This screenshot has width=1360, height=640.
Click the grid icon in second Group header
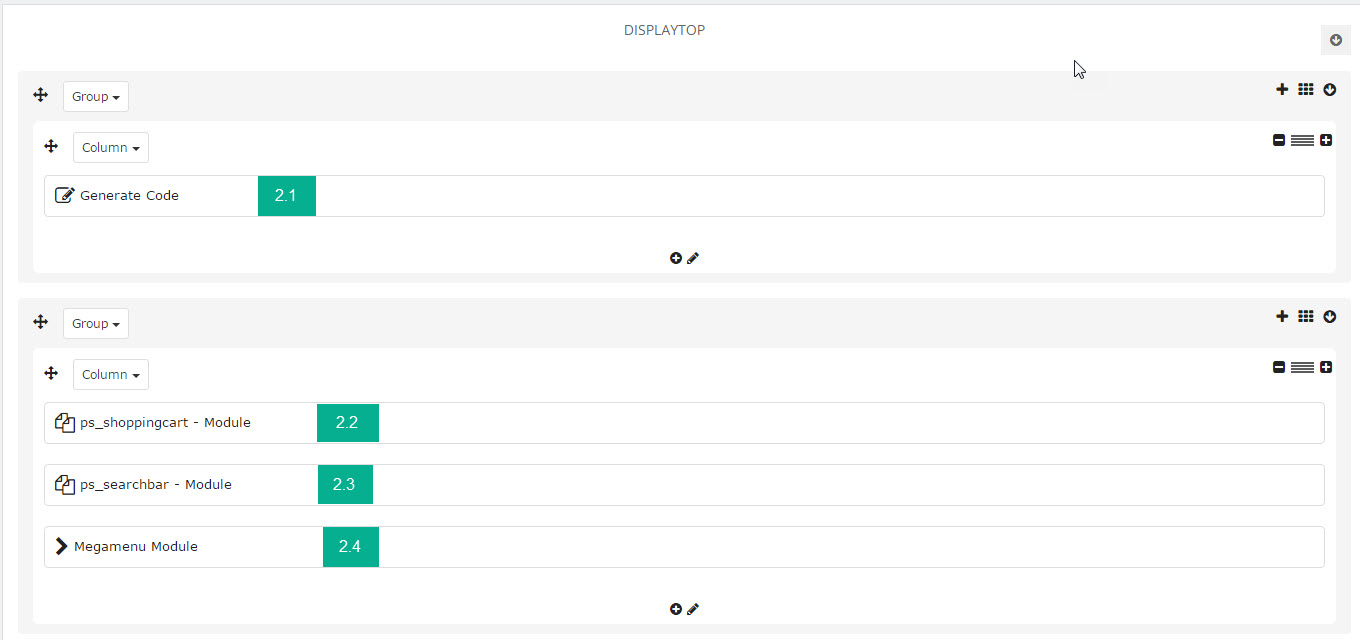point(1305,316)
